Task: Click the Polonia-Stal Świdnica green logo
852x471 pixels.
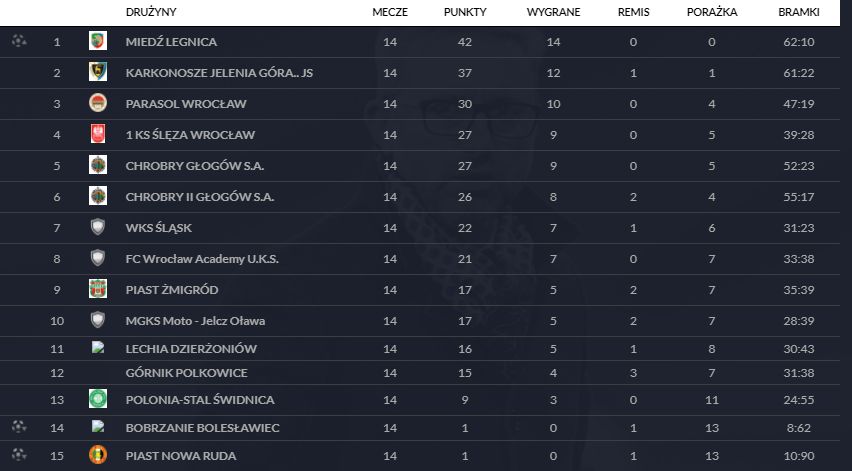Action: click(98, 398)
